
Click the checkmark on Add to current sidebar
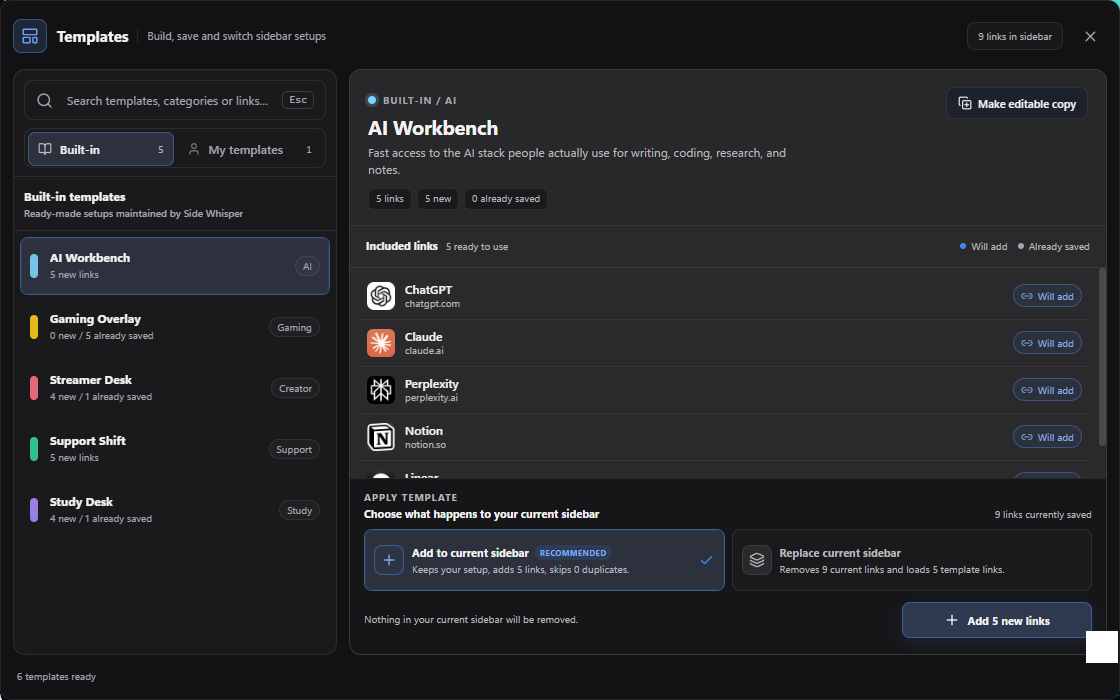coord(706,560)
